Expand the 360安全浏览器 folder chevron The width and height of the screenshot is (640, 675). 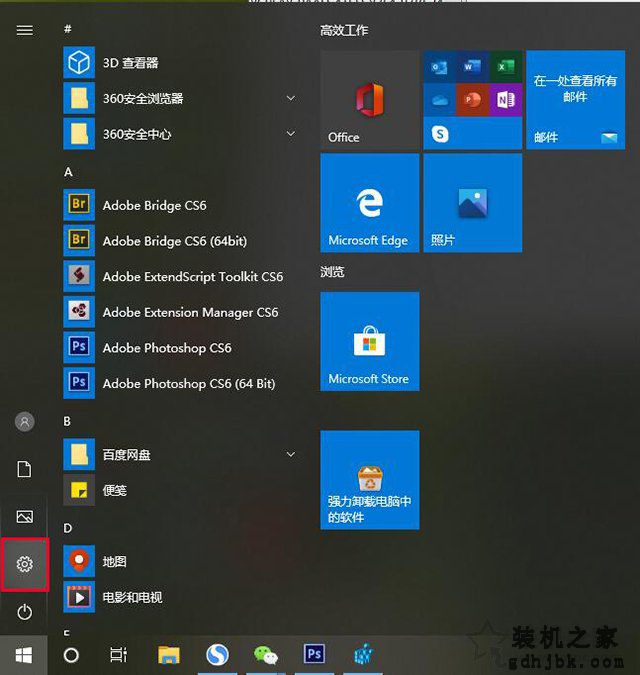(291, 98)
